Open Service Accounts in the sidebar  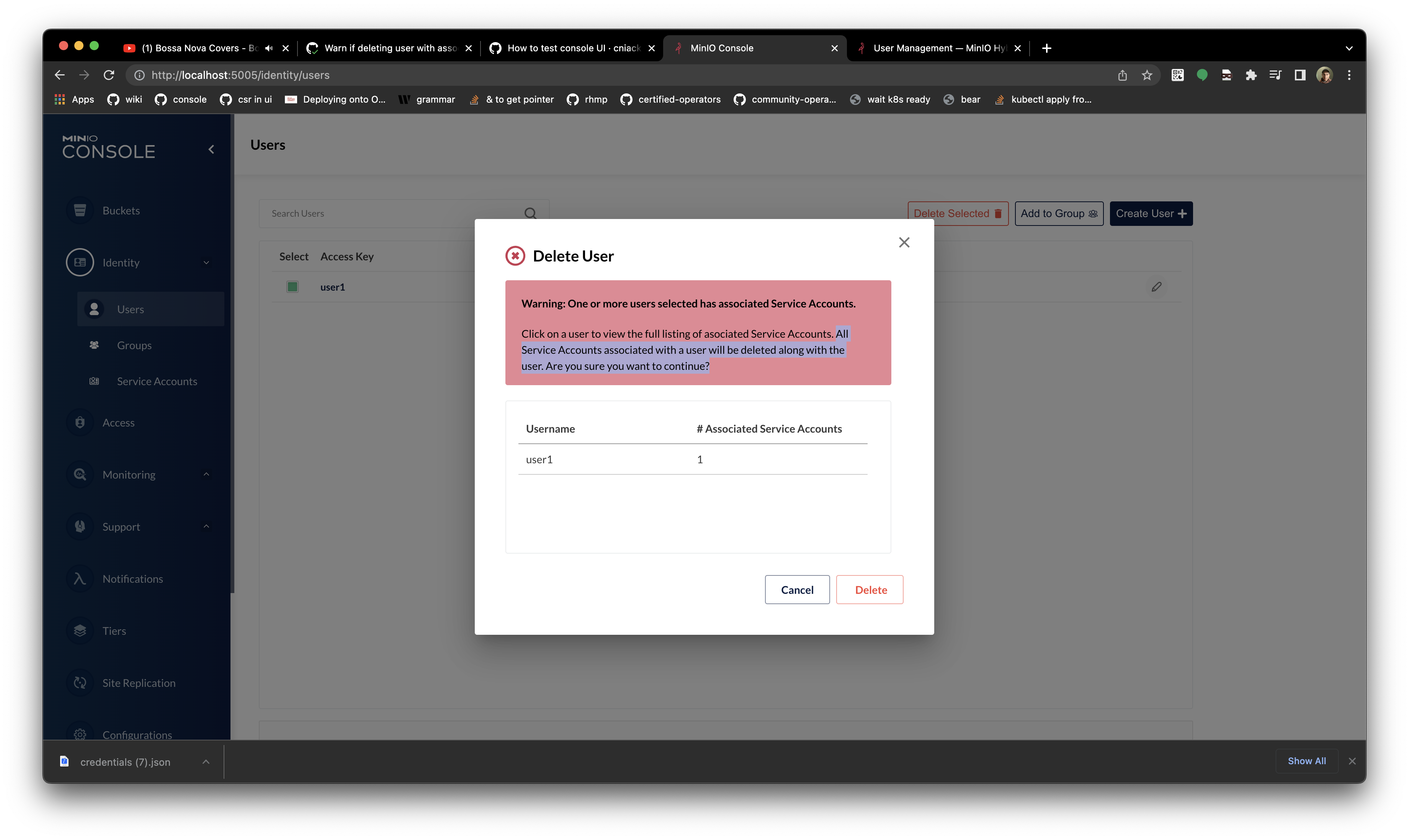157,381
